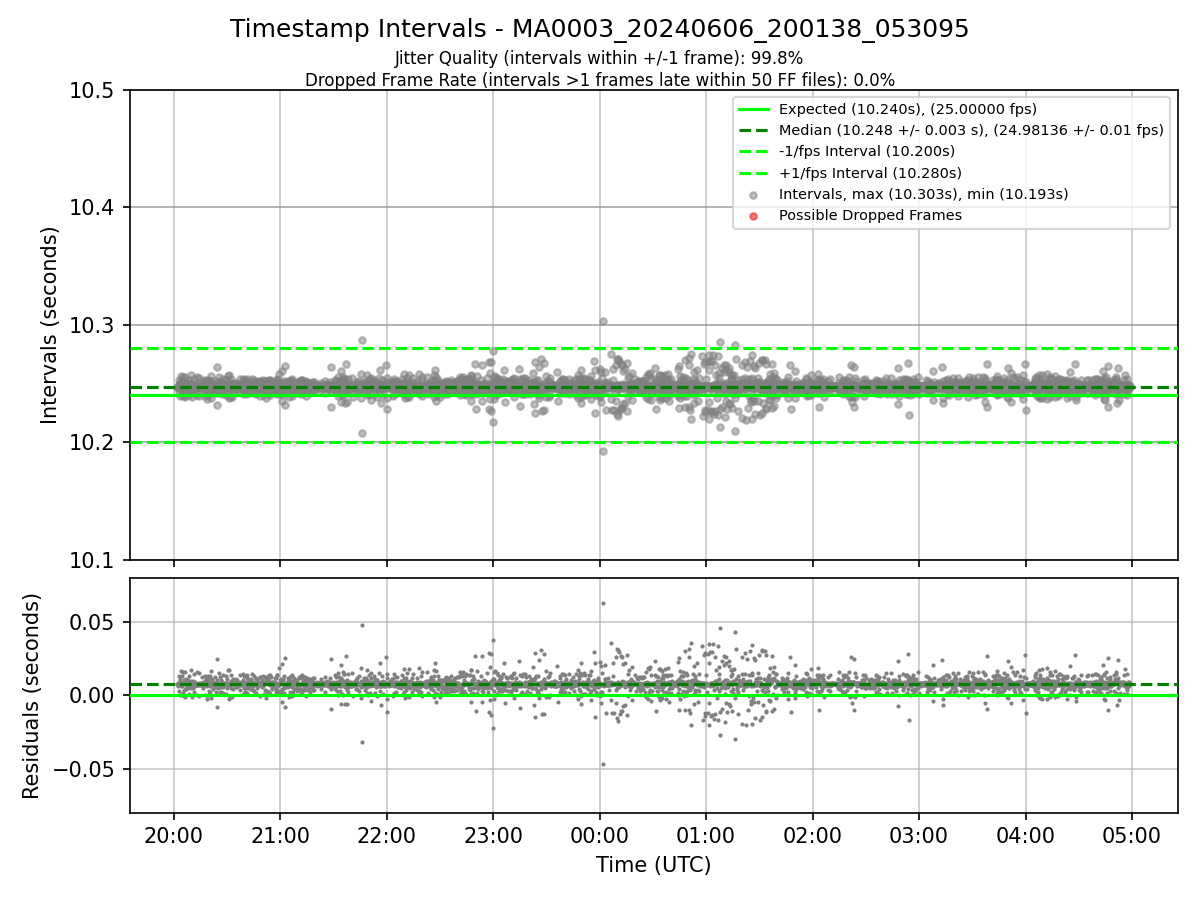The image size is (1200, 900).
Task: Click the red Possible Dropped Frames marker
Action: [754, 215]
